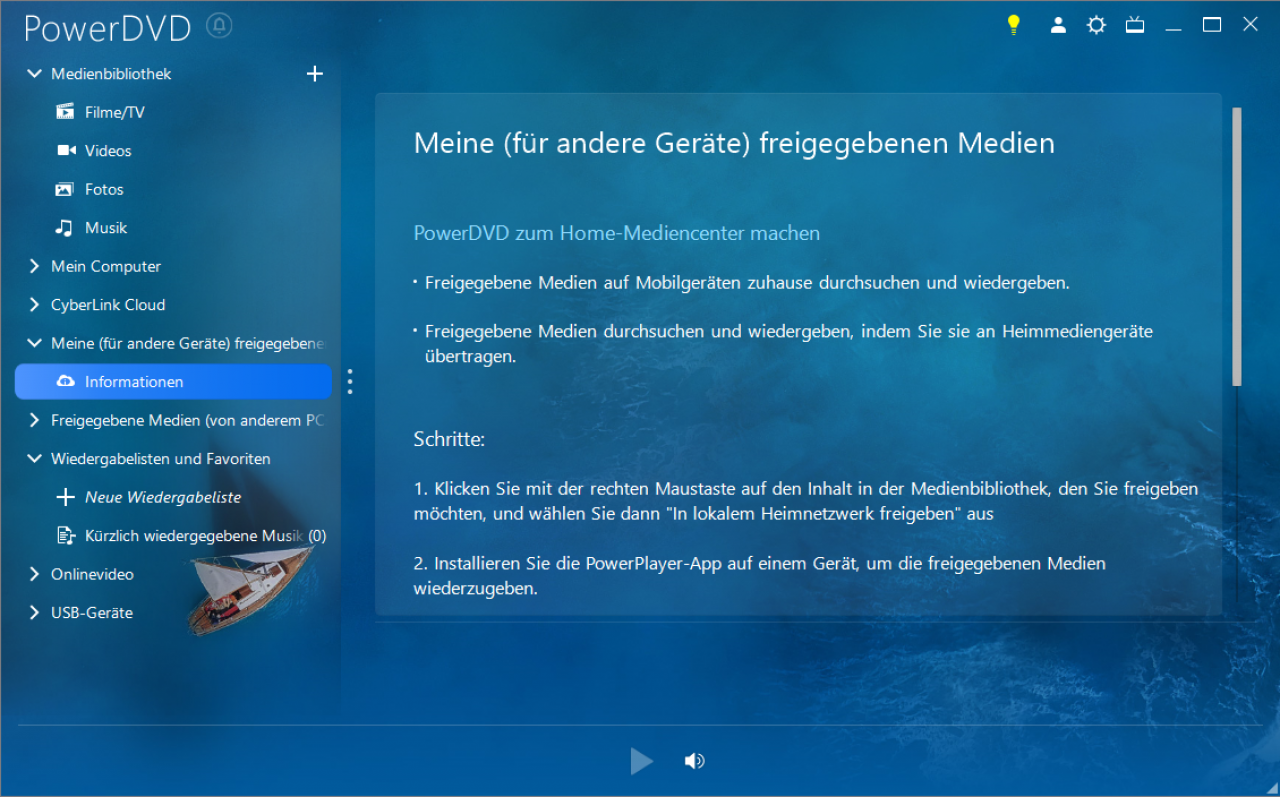1280x797 pixels.
Task: Click the PowerDVD logo text
Action: (x=107, y=28)
